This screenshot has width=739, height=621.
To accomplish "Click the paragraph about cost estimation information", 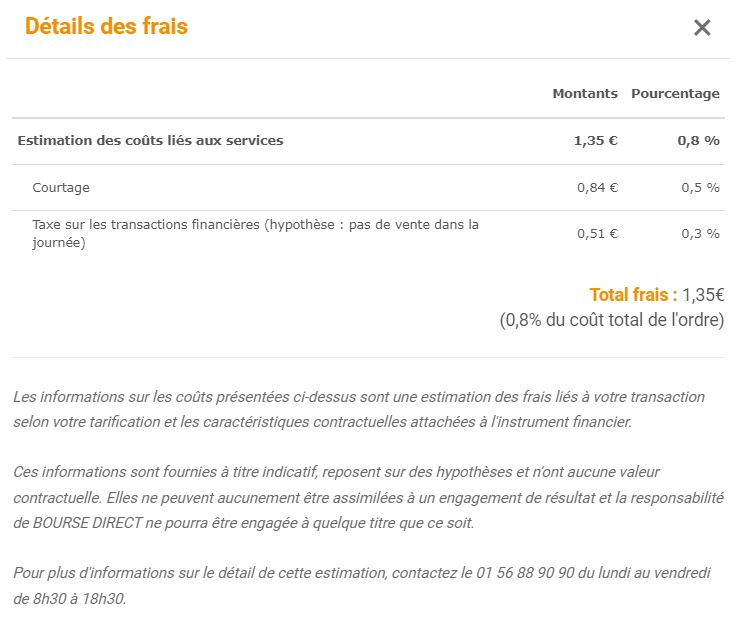I will pyautogui.click(x=359, y=409).
